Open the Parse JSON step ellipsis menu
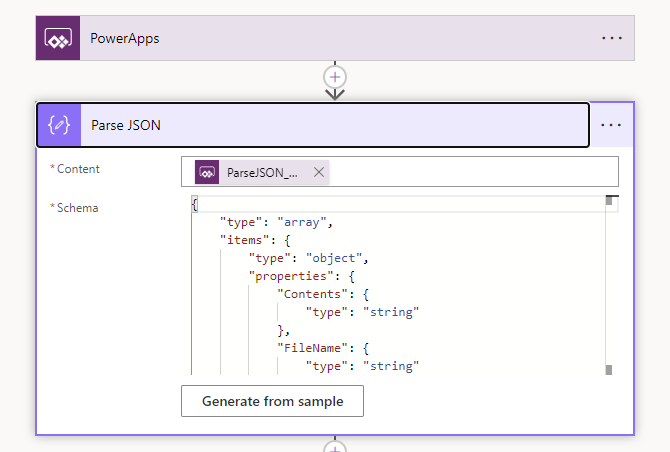The width and height of the screenshot is (670, 452). pos(611,125)
